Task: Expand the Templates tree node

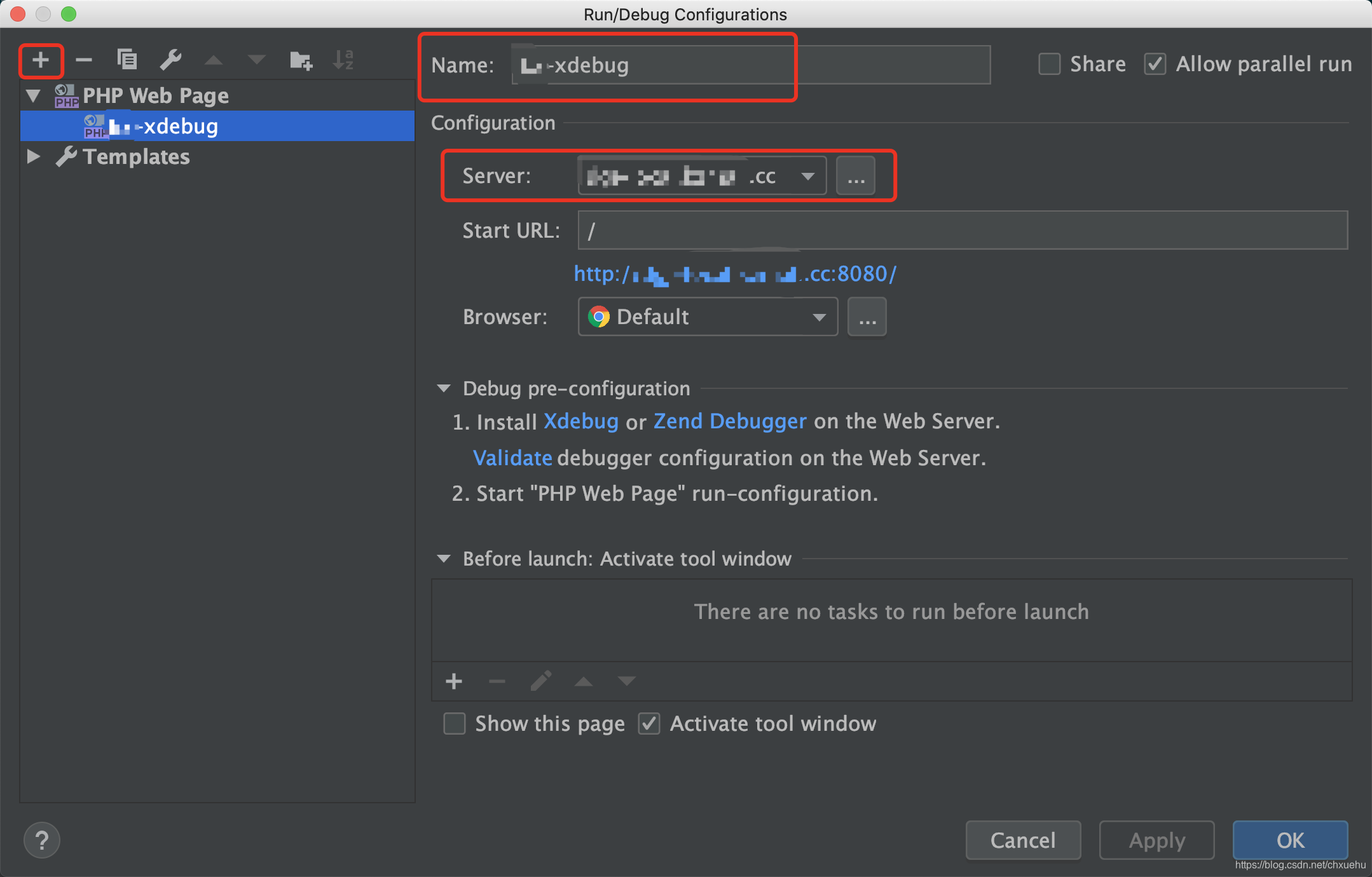Action: [x=34, y=156]
